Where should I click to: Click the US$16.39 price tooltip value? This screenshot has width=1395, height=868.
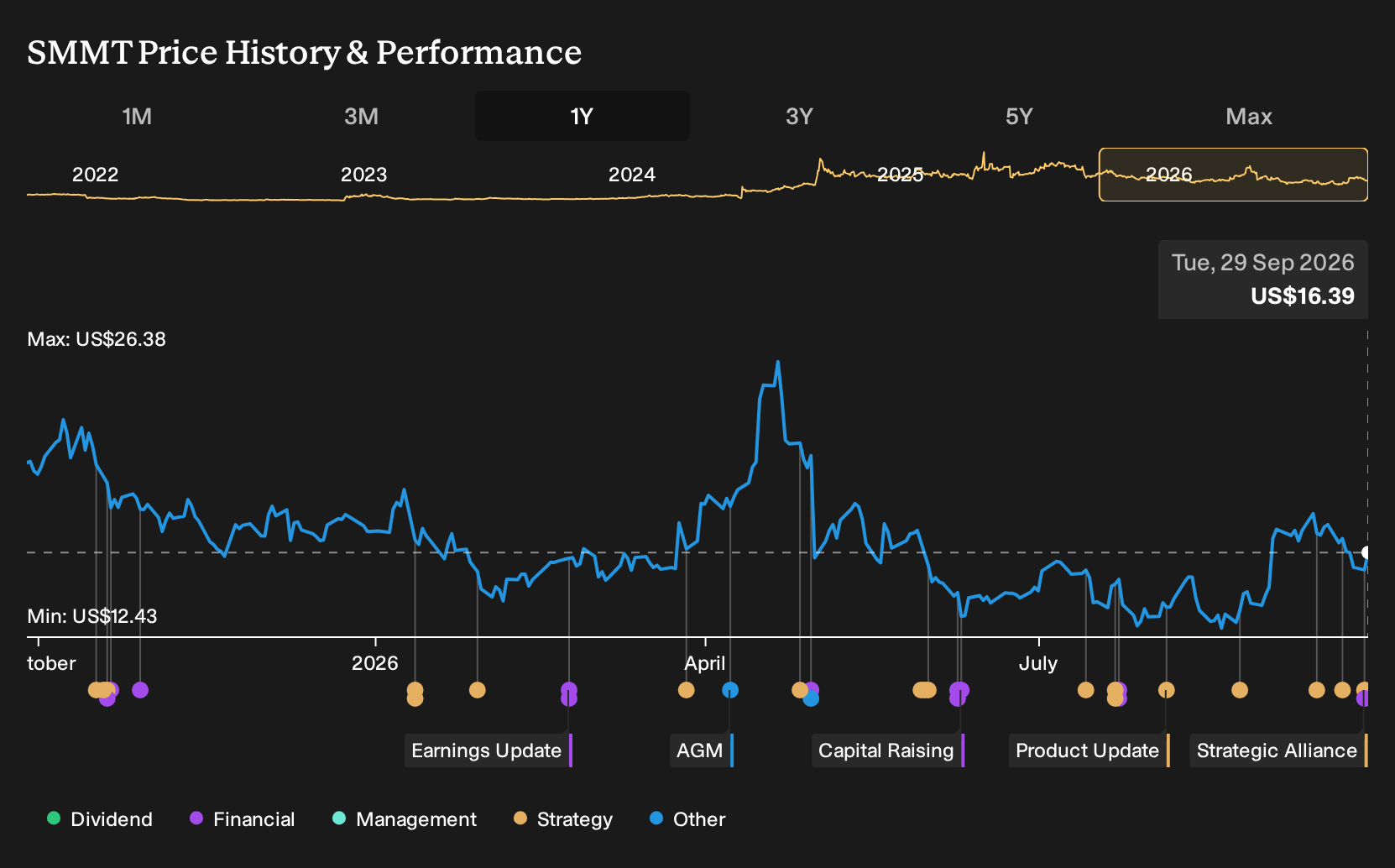click(1302, 296)
